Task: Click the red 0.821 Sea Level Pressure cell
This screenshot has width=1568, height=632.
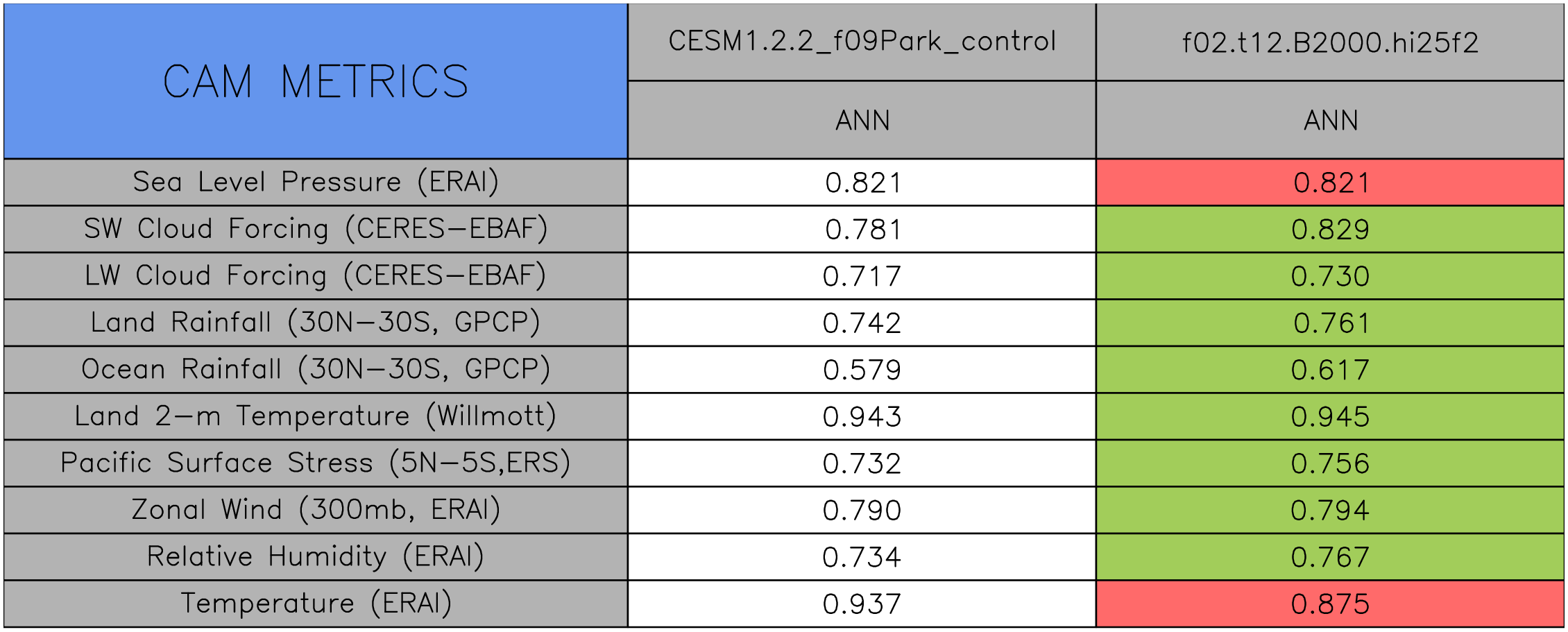Action: (x=1330, y=182)
